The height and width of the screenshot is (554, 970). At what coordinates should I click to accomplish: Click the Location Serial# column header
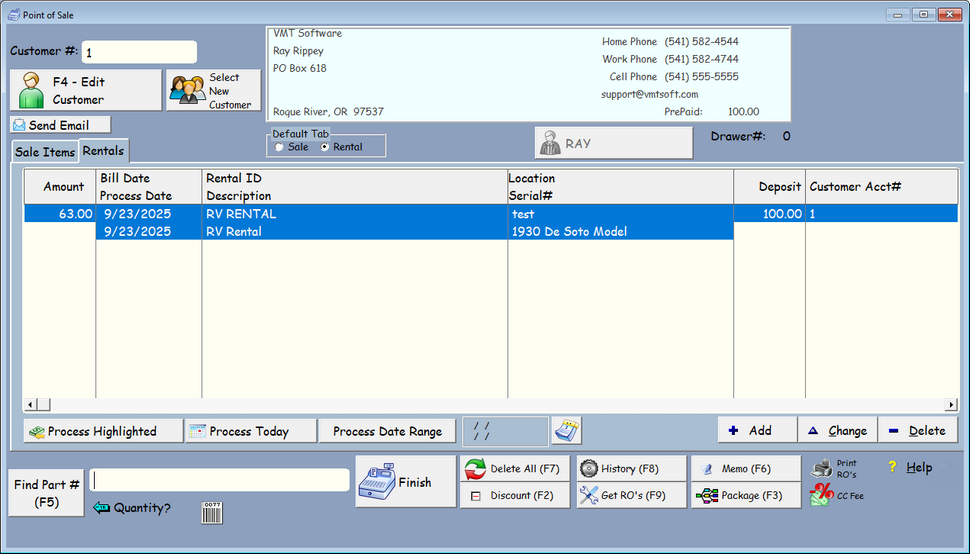[620, 187]
